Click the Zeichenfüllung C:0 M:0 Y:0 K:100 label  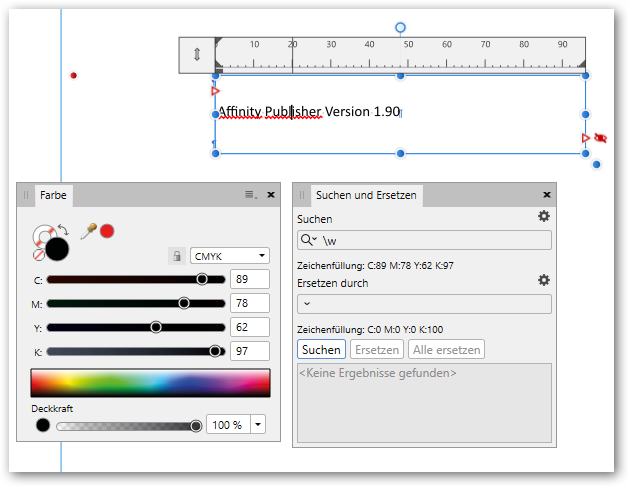pyautogui.click(x=370, y=330)
